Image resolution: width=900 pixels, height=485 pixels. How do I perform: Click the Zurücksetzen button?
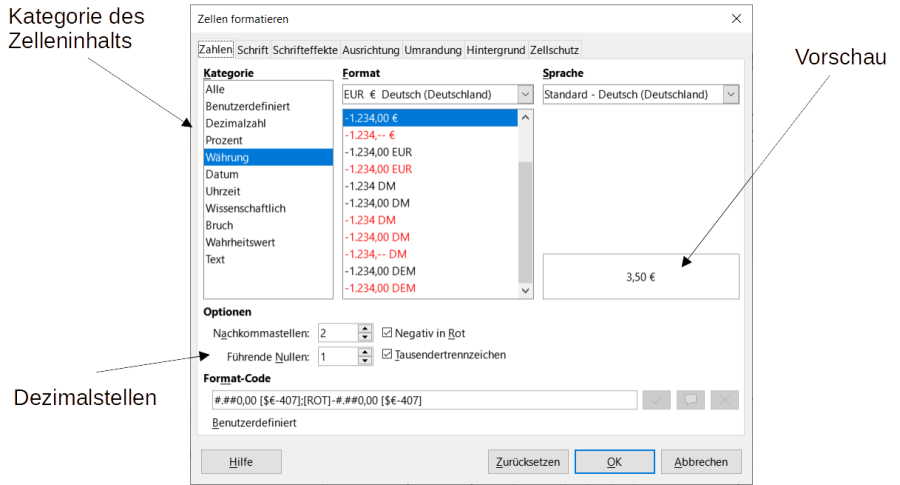point(529,461)
